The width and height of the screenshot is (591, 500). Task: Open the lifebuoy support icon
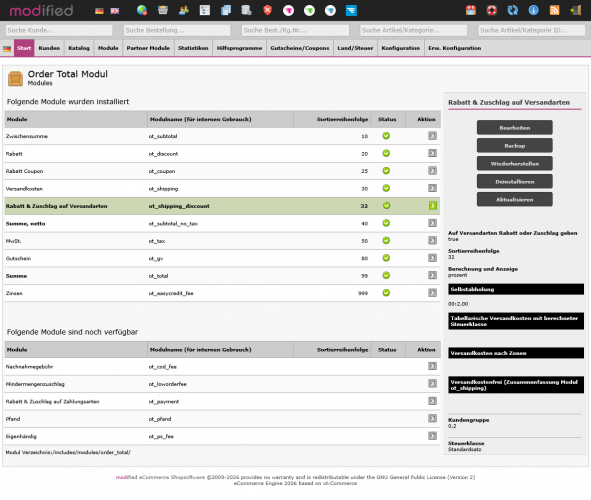coord(491,10)
